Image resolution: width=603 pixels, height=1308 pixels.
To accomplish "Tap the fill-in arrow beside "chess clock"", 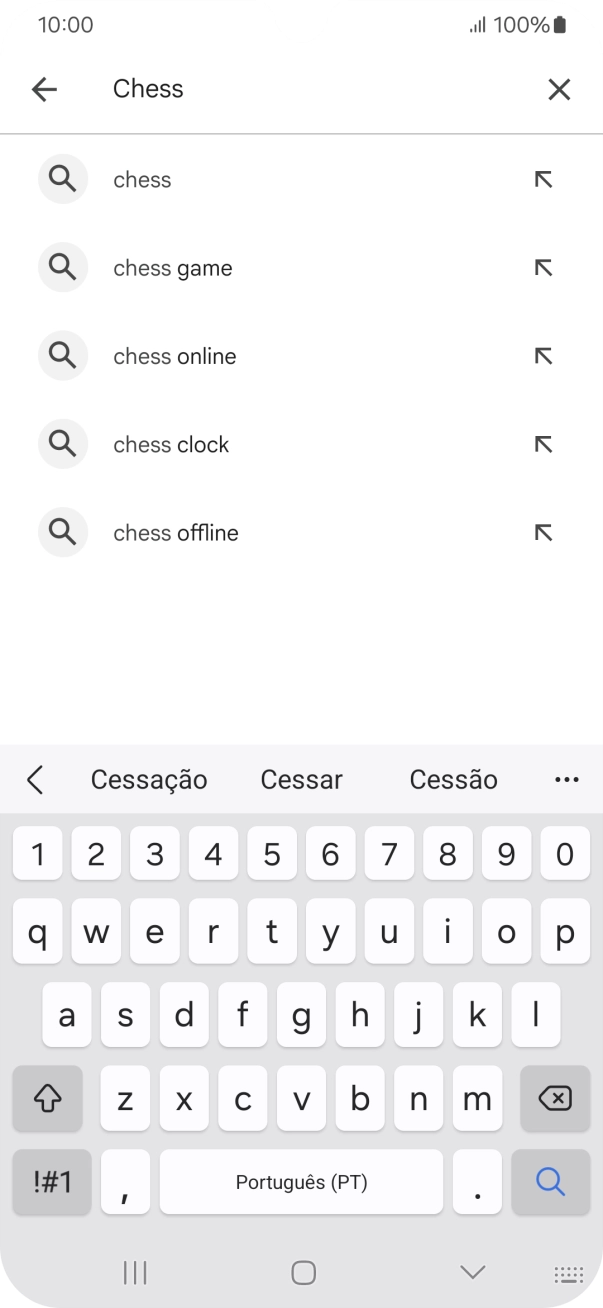I will coord(541,444).
